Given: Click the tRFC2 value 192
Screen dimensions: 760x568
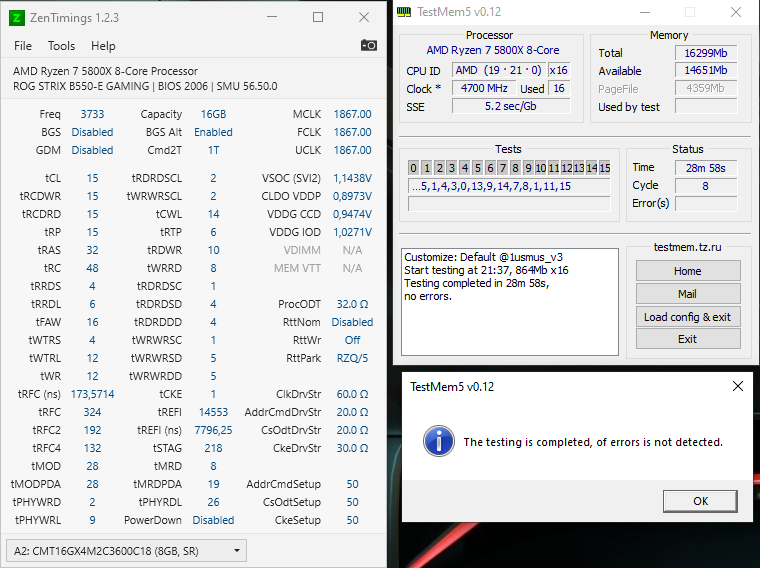Looking at the screenshot, I should pos(92,430).
